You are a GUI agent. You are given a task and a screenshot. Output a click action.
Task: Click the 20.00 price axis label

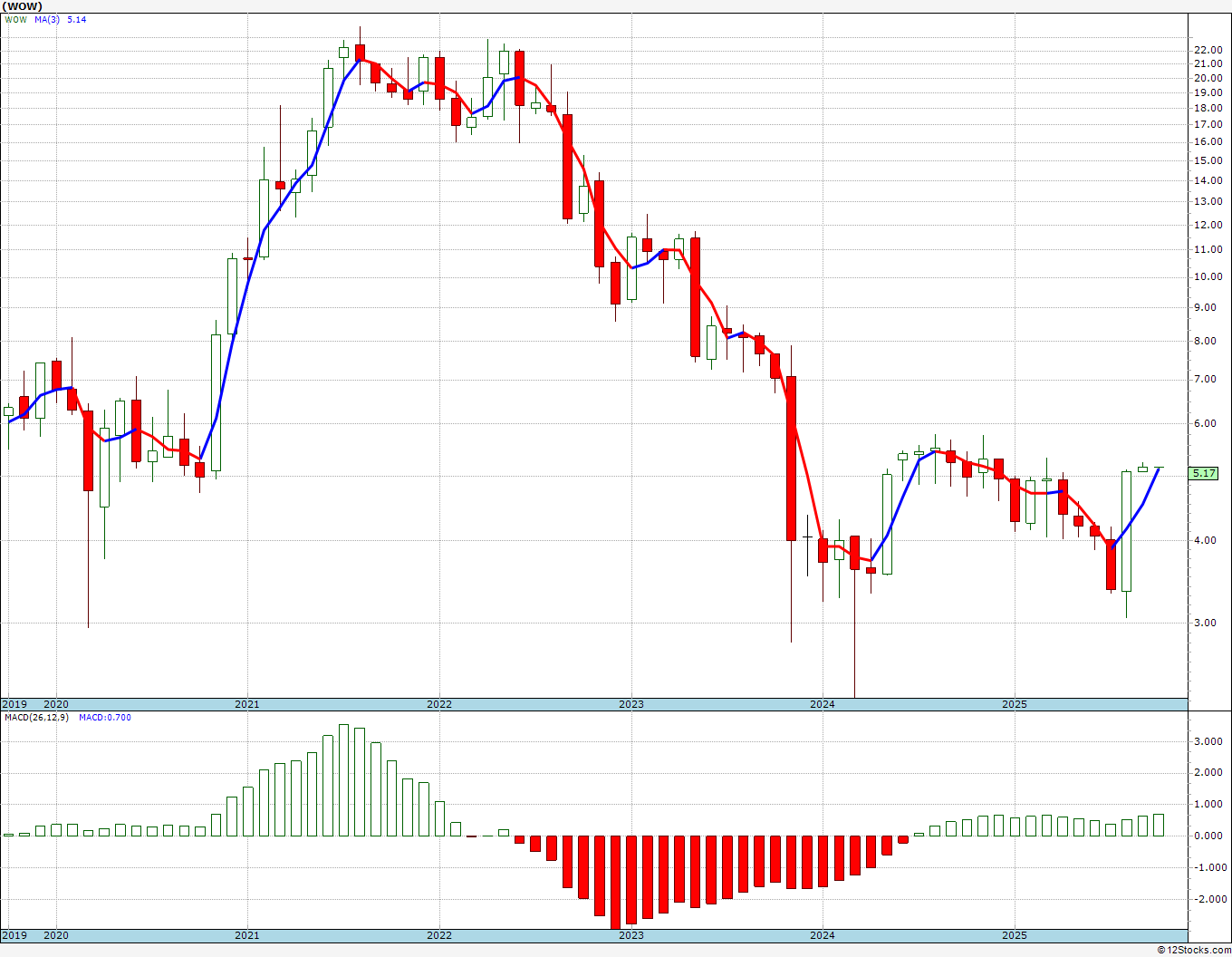coord(1207,78)
